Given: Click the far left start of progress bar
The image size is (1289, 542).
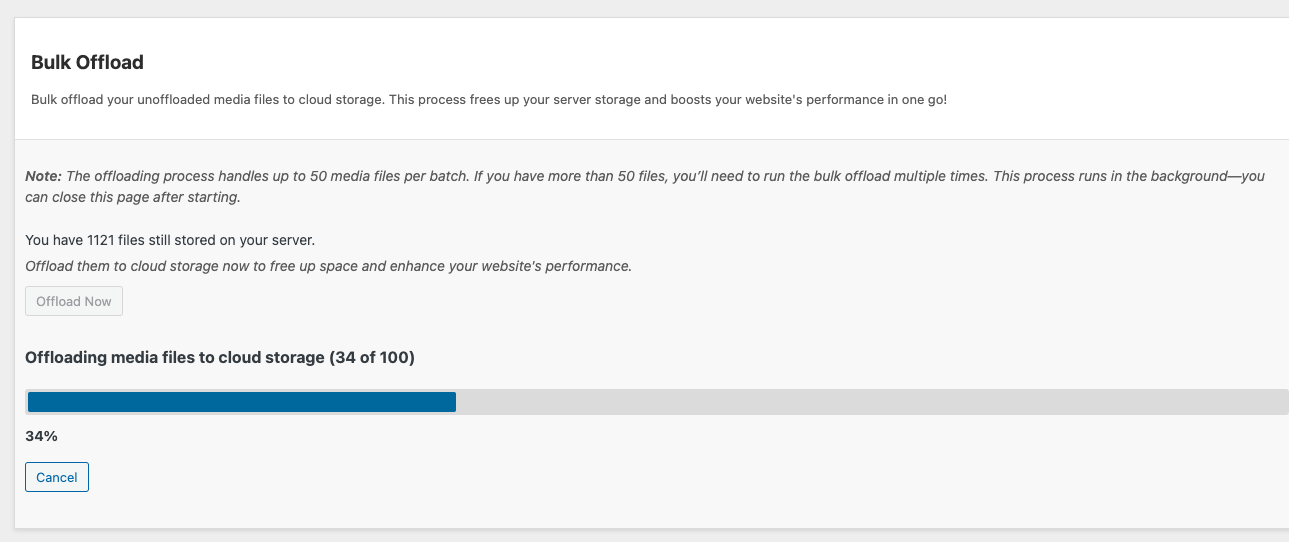Looking at the screenshot, I should (x=31, y=402).
